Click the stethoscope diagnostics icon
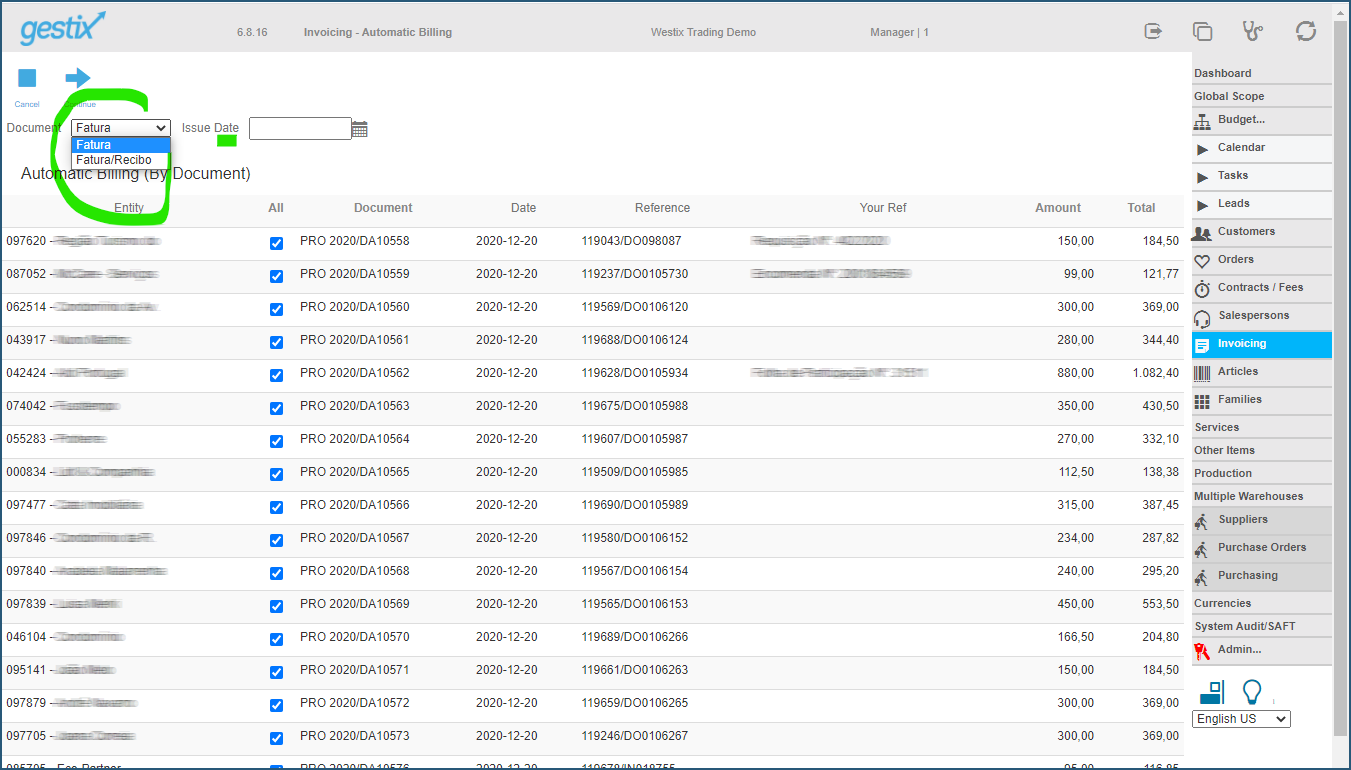Screen dimensions: 1351x770 click(x=1253, y=31)
